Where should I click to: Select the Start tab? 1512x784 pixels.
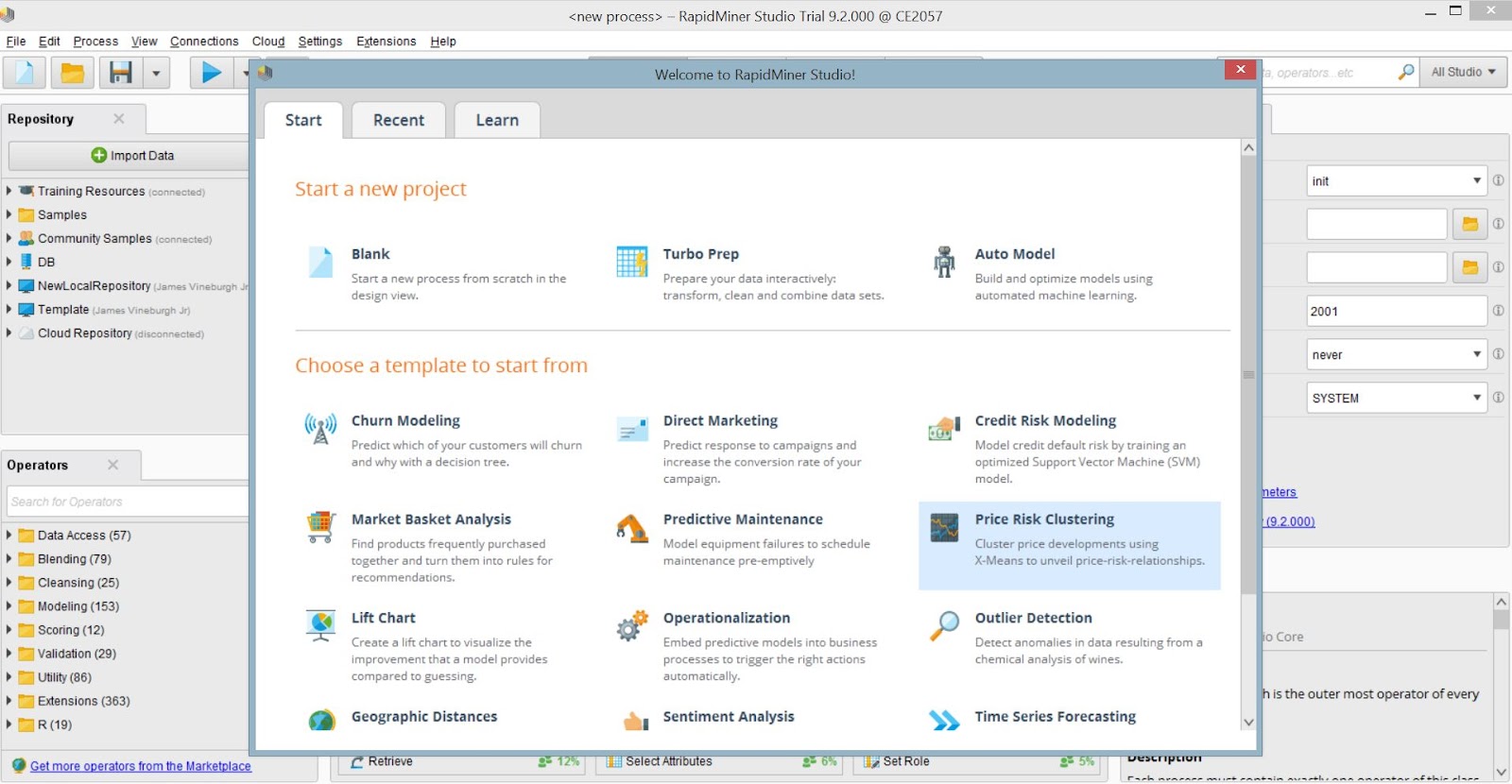click(303, 120)
